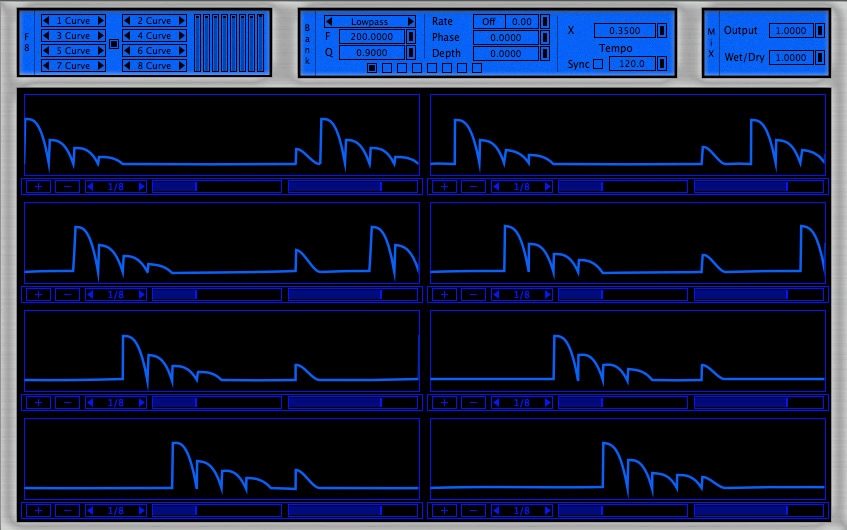
Task: Click the right arrow of the '2 Curve' selector
Action: click(182, 21)
